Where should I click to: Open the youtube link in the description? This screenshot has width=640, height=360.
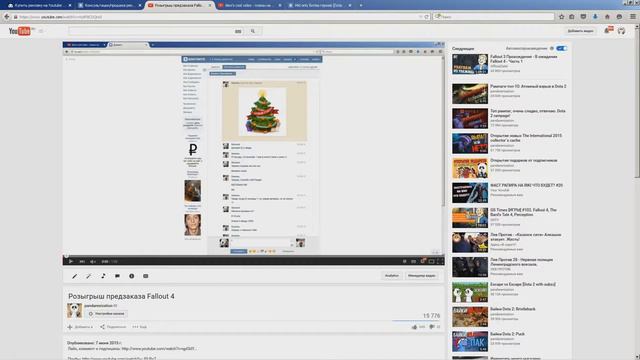click(x=159, y=349)
